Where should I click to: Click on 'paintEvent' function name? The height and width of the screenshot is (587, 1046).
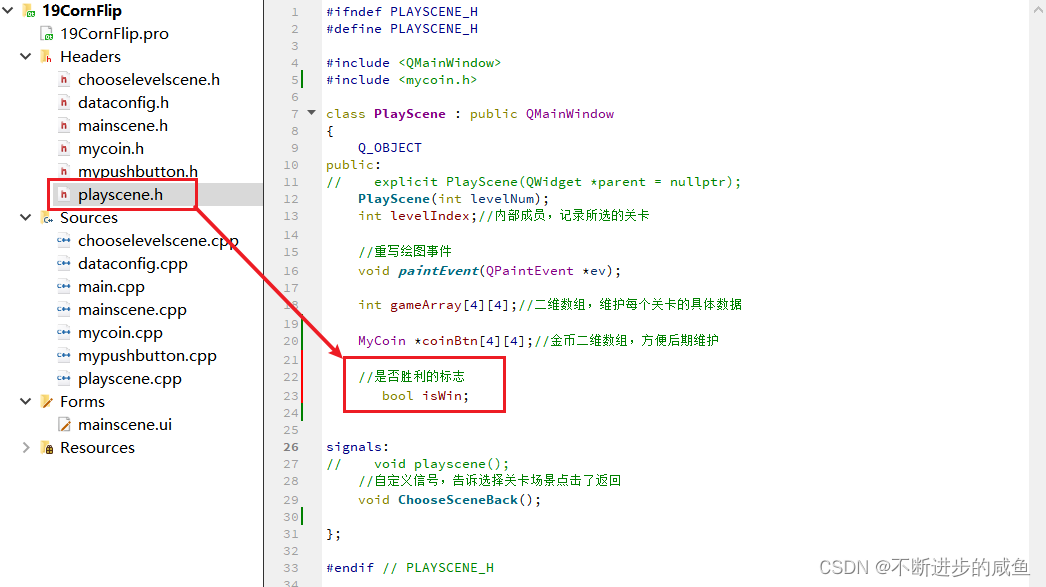tap(438, 271)
